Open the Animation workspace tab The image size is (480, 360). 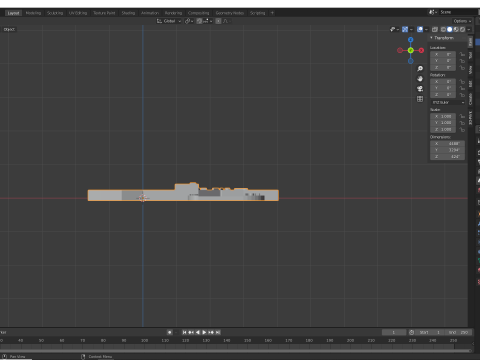150,13
